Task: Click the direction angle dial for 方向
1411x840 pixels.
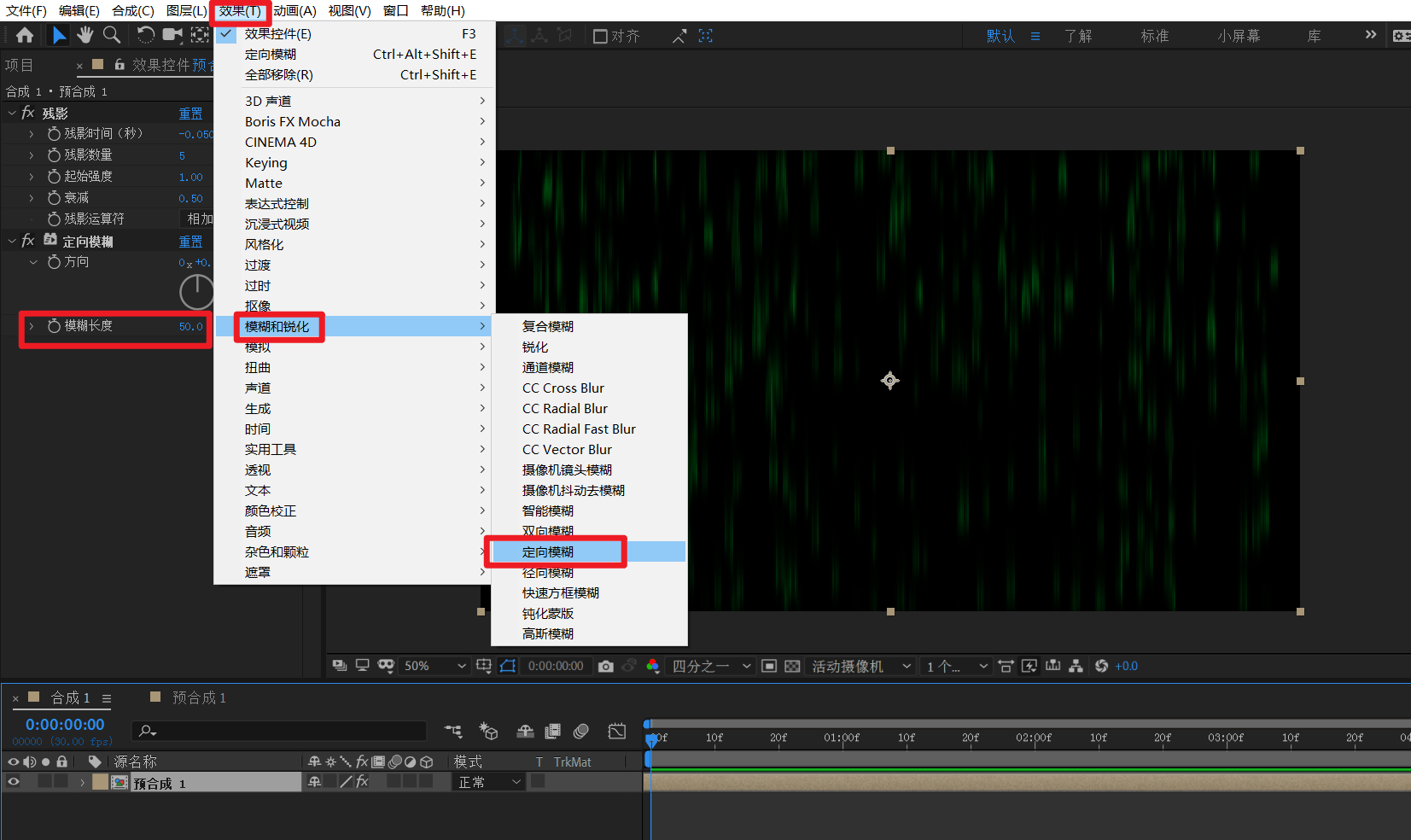Action: coord(196,292)
